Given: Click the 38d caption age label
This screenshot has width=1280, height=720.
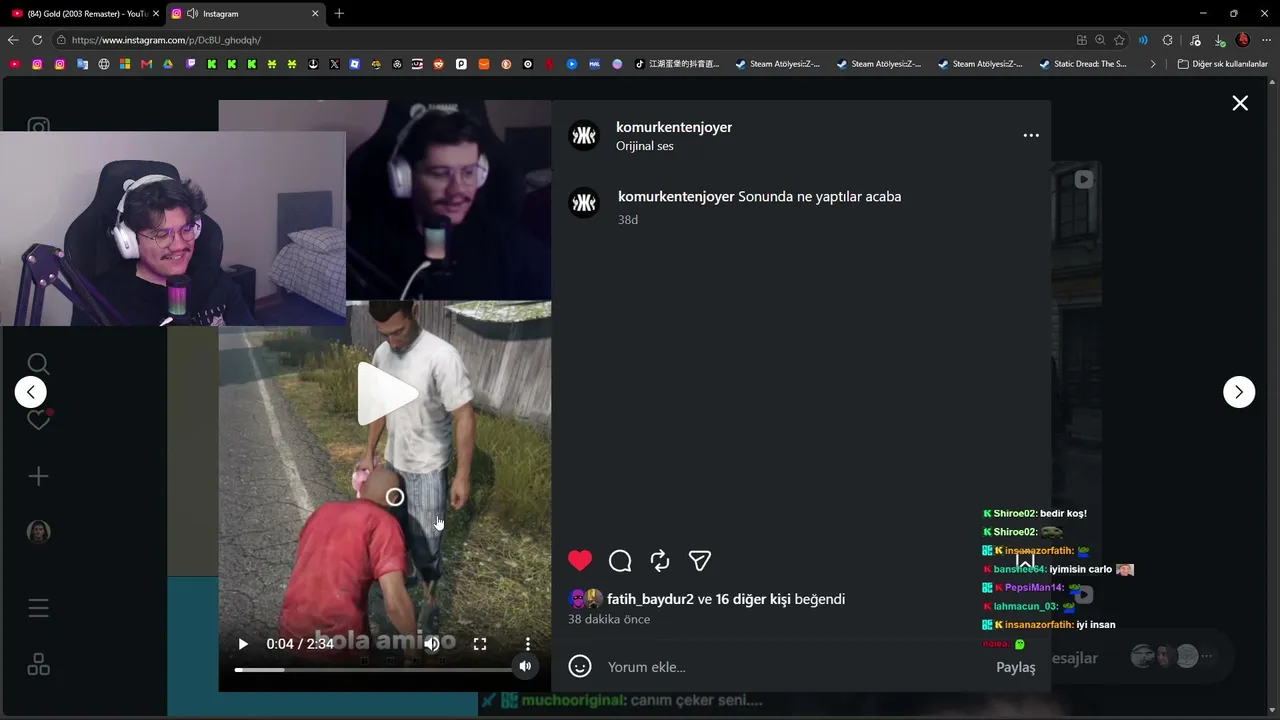Looking at the screenshot, I should (628, 220).
